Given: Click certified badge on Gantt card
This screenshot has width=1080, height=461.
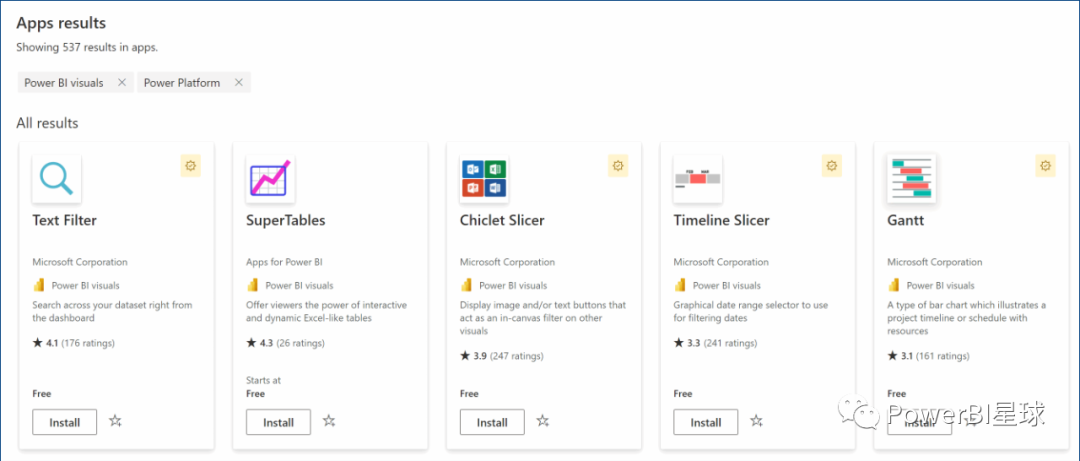Looking at the screenshot, I should click(x=1046, y=165).
